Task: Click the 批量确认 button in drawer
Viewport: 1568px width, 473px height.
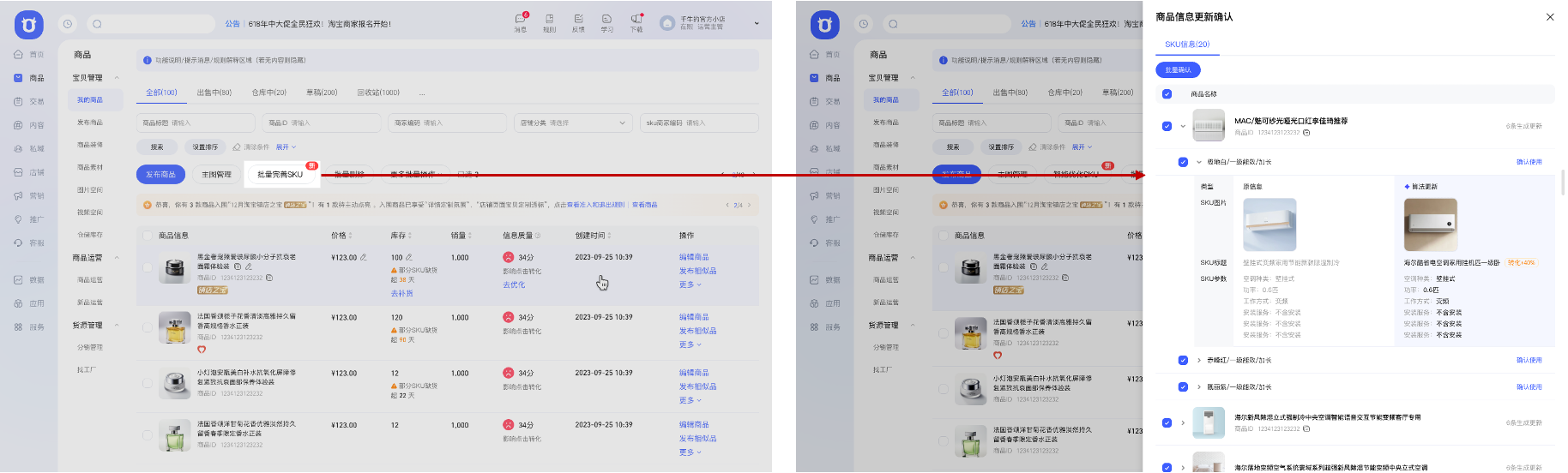Action: [1178, 70]
